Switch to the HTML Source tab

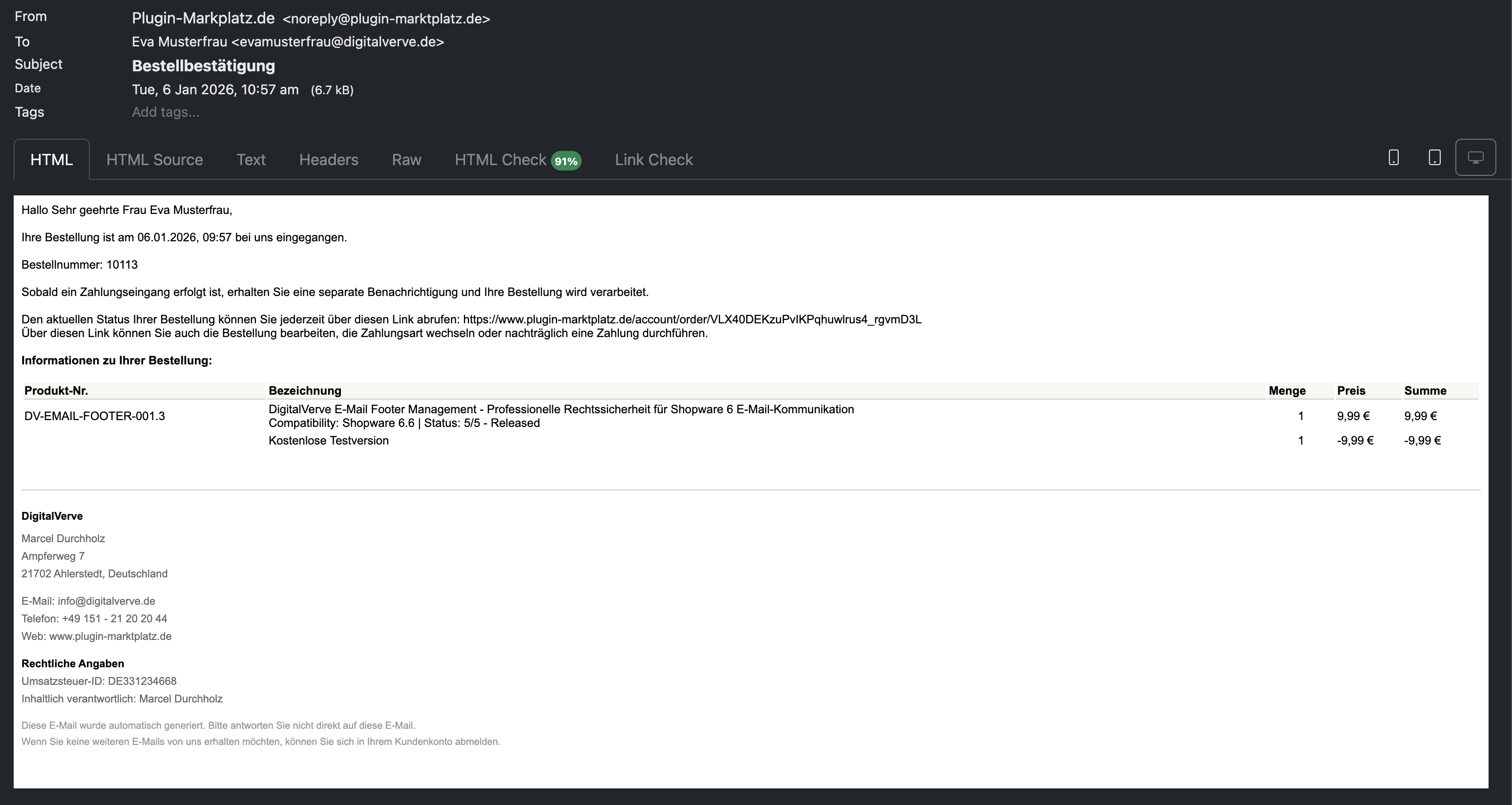(x=154, y=160)
